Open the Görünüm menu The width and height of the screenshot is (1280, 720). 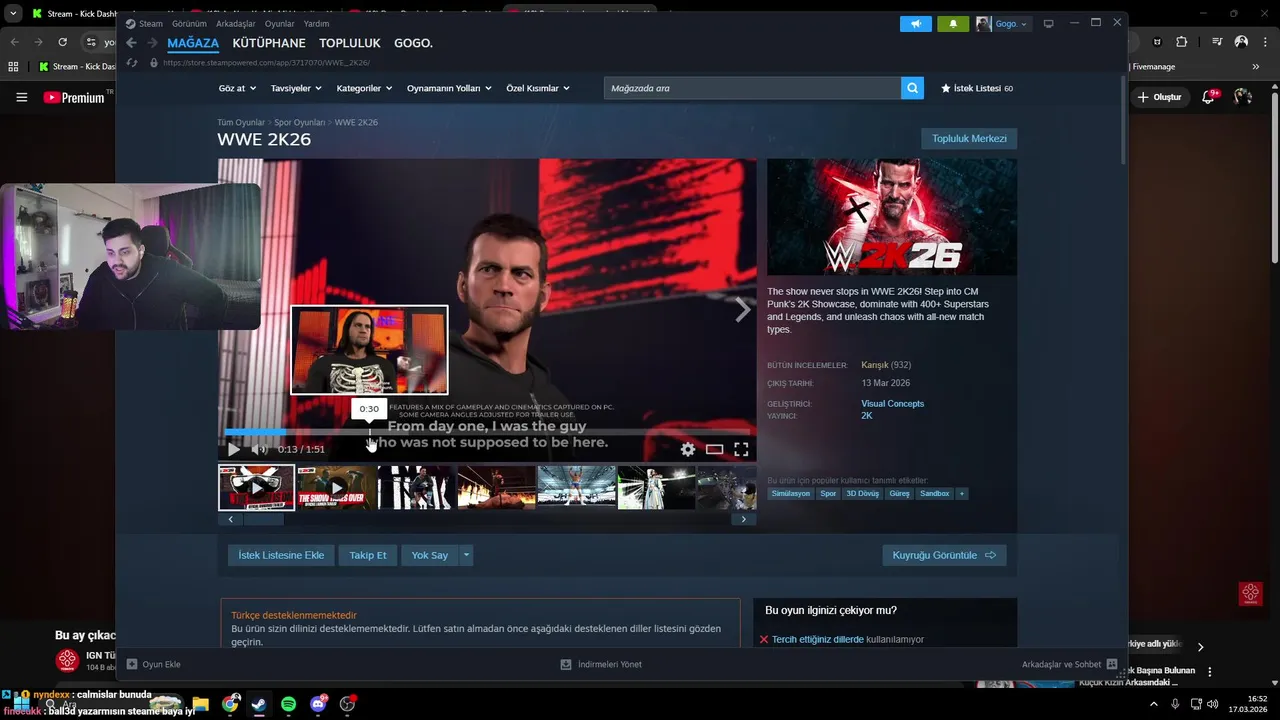click(189, 24)
